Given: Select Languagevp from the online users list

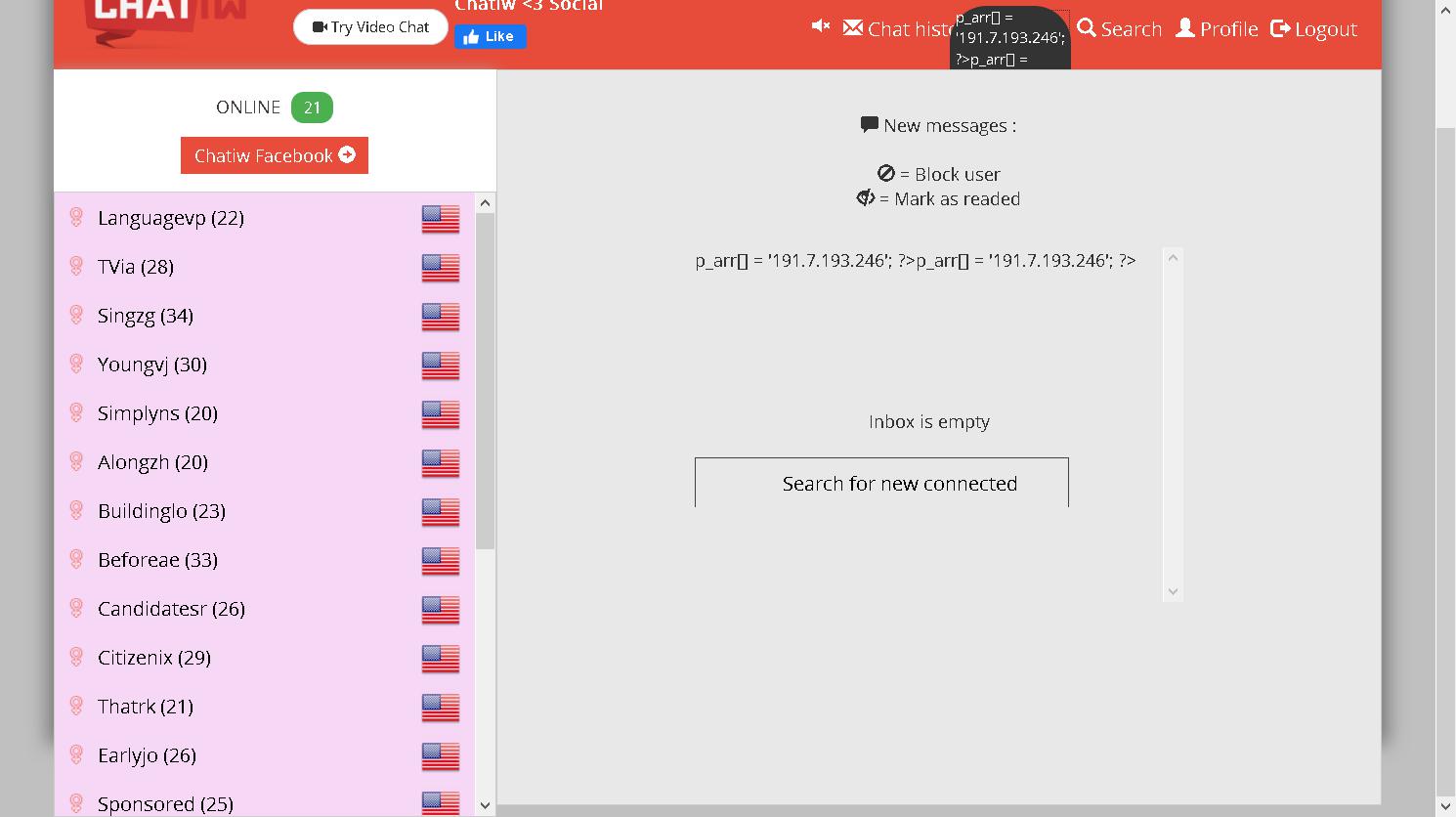Looking at the screenshot, I should coord(170,218).
